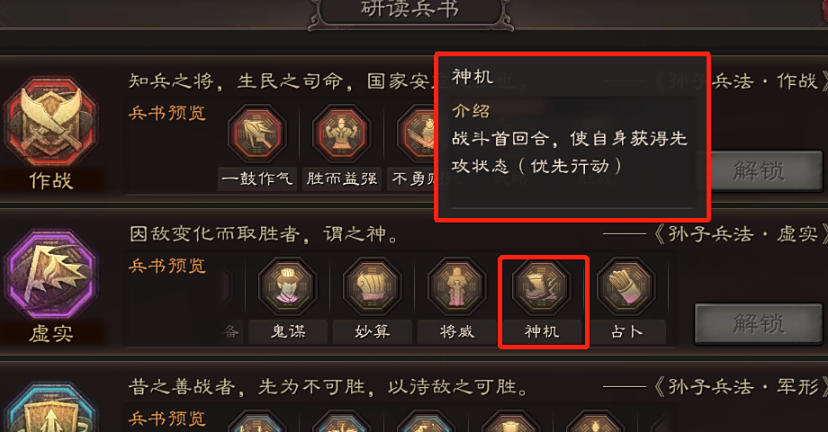Select the 将威 skill icon
Image resolution: width=828 pixels, height=432 pixels.
[x=457, y=287]
